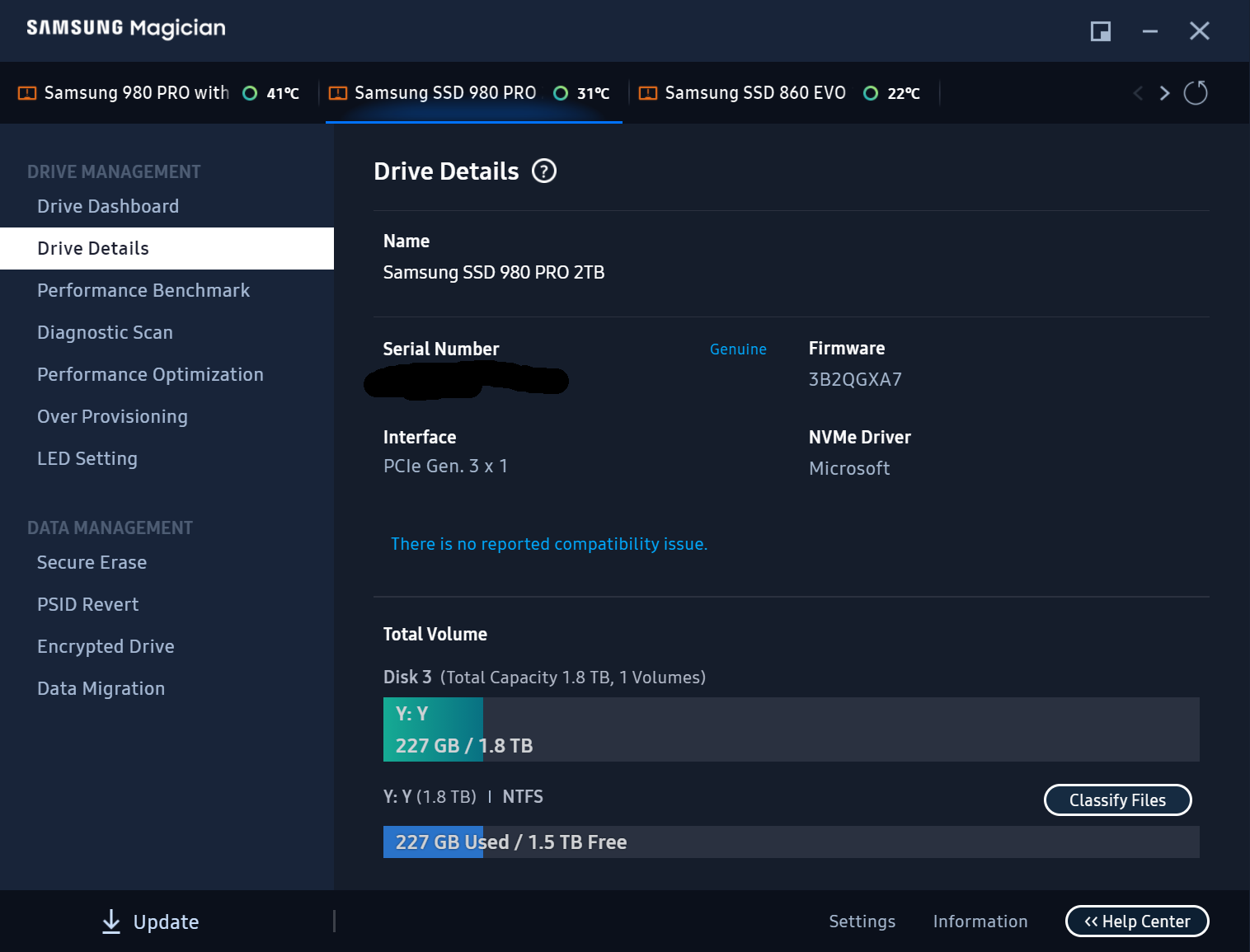Open Secure Erase page
Viewport: 1250px width, 952px height.
167,562
